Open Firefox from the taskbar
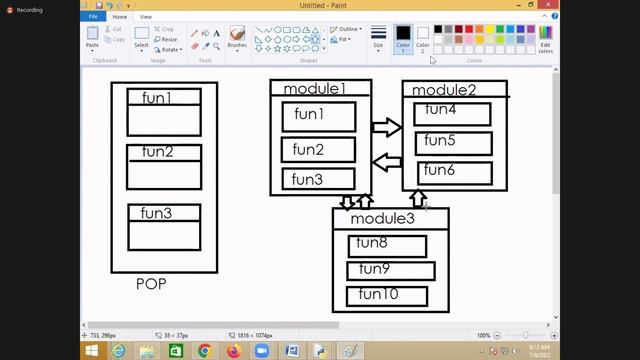The width and height of the screenshot is (640, 360). pyautogui.click(x=233, y=351)
